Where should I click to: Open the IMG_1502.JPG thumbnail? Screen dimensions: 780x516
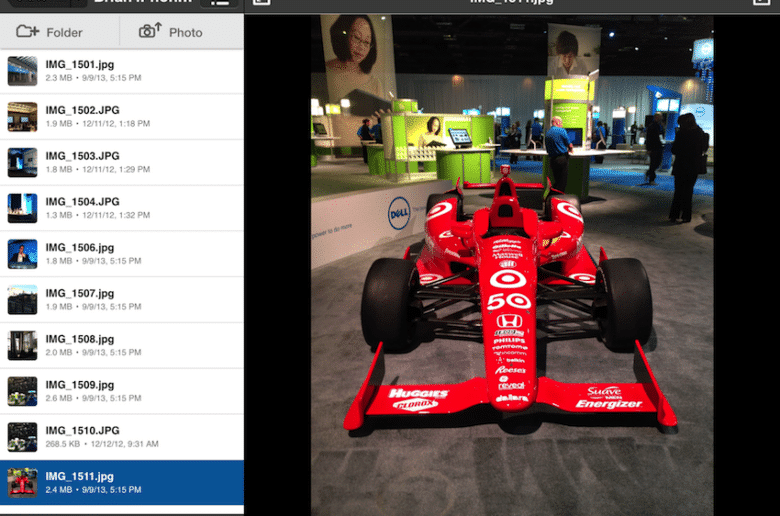(x=22, y=116)
